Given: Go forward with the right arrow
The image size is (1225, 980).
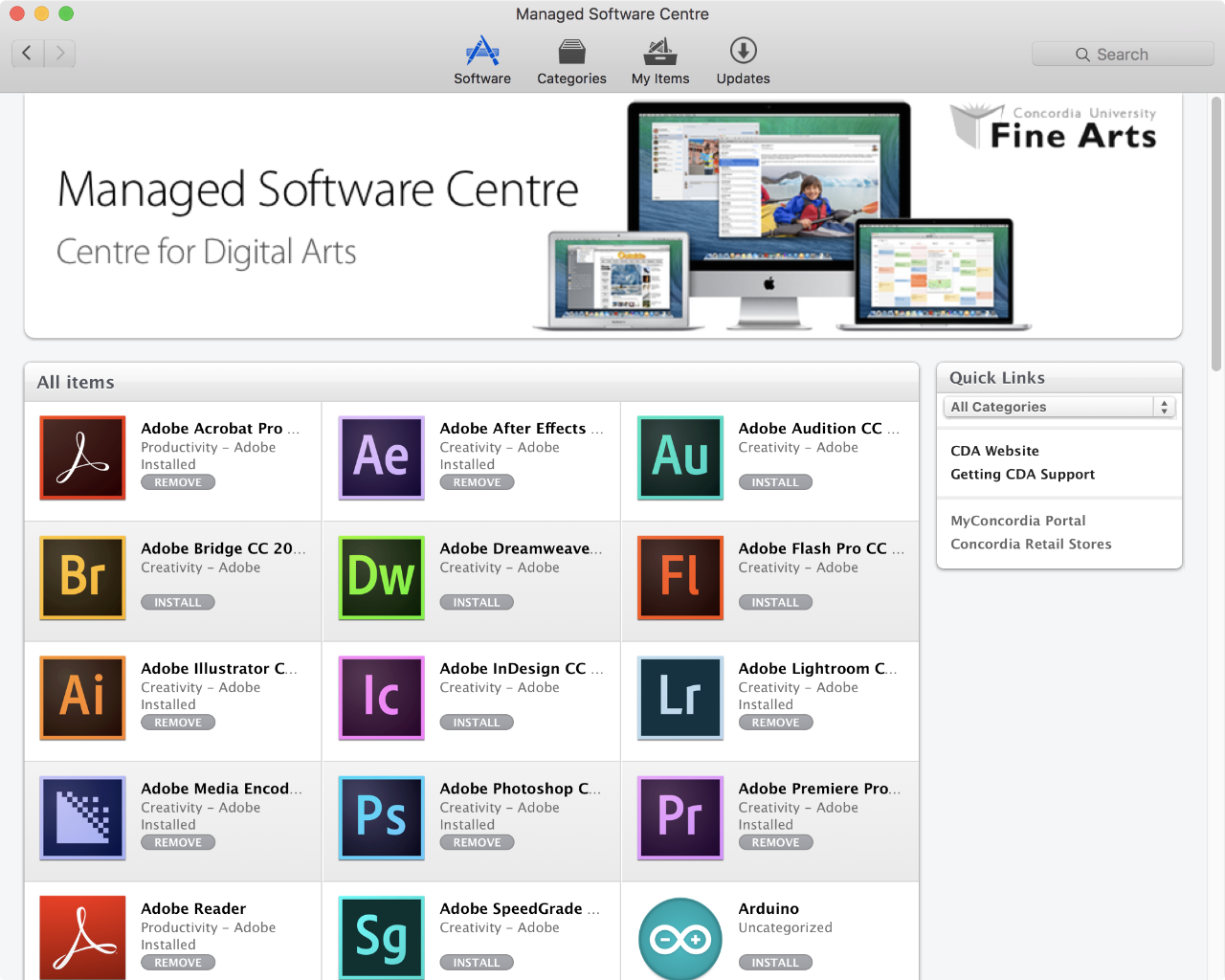Looking at the screenshot, I should point(59,54).
